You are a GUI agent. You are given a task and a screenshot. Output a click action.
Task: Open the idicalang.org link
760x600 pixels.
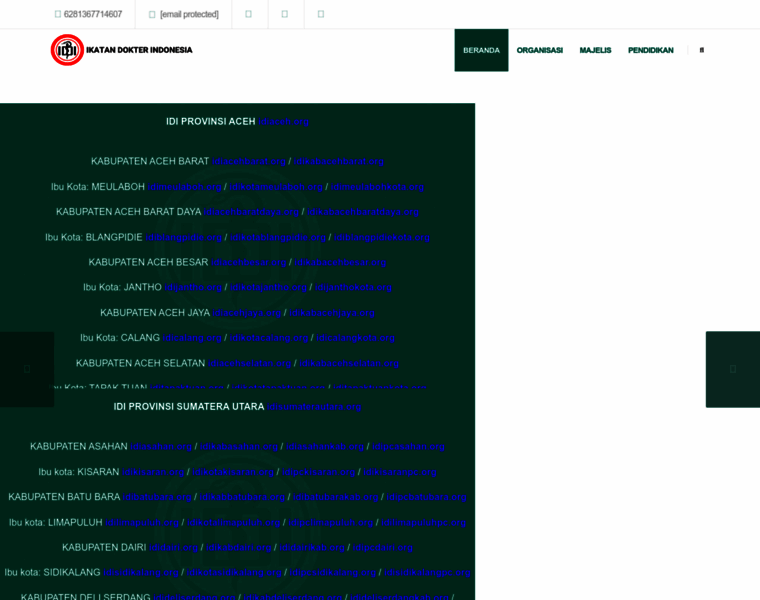pyautogui.click(x=192, y=338)
